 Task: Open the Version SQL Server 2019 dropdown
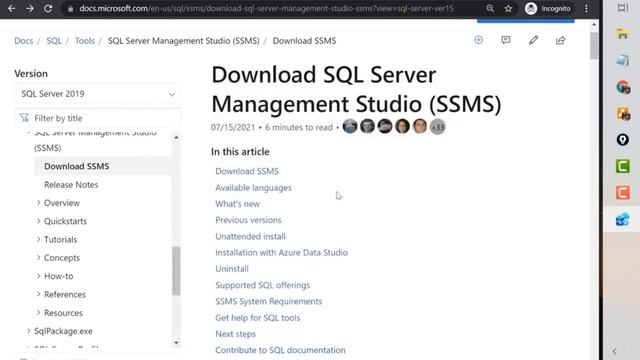click(97, 94)
